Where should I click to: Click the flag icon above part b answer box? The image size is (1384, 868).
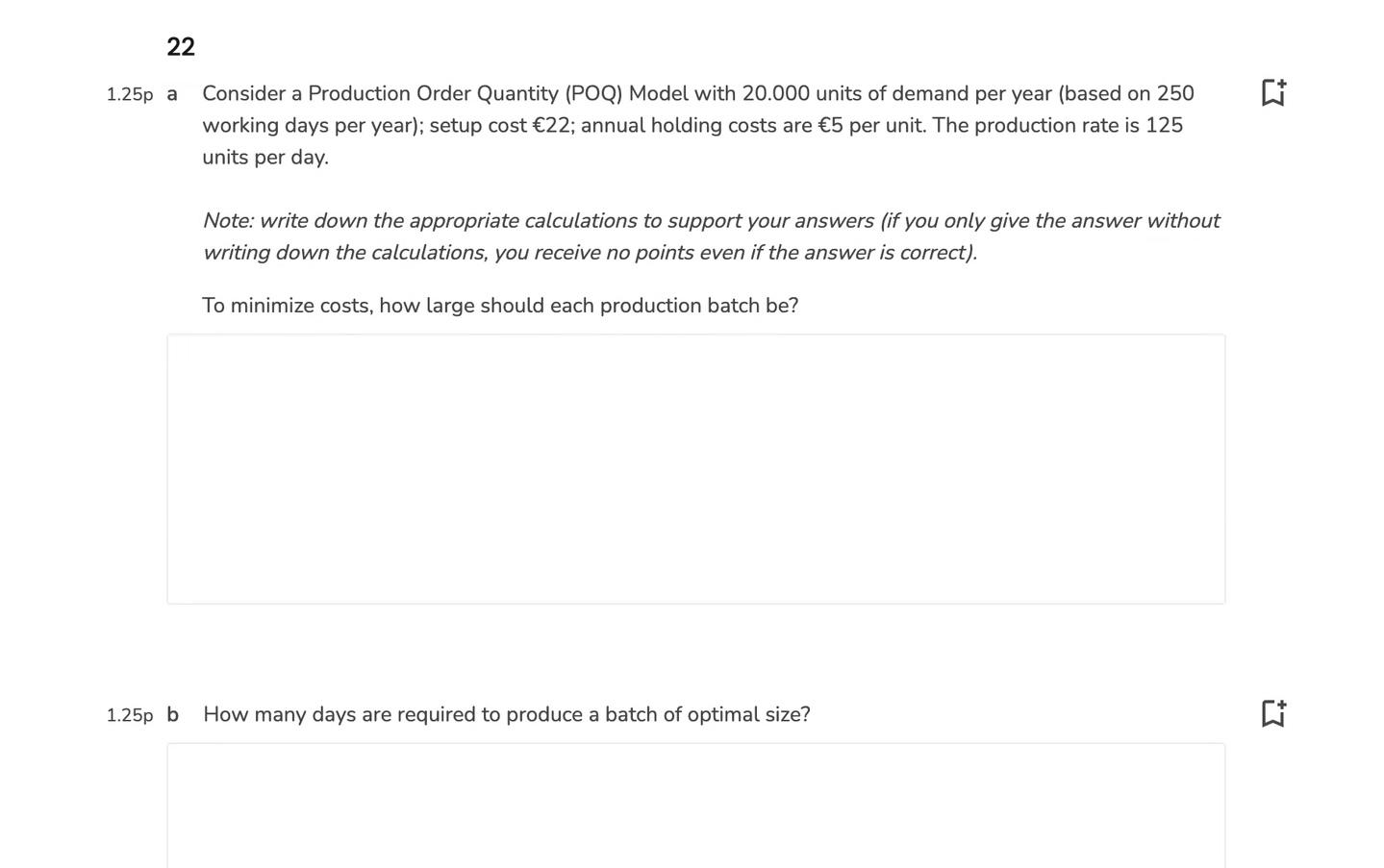click(1273, 713)
